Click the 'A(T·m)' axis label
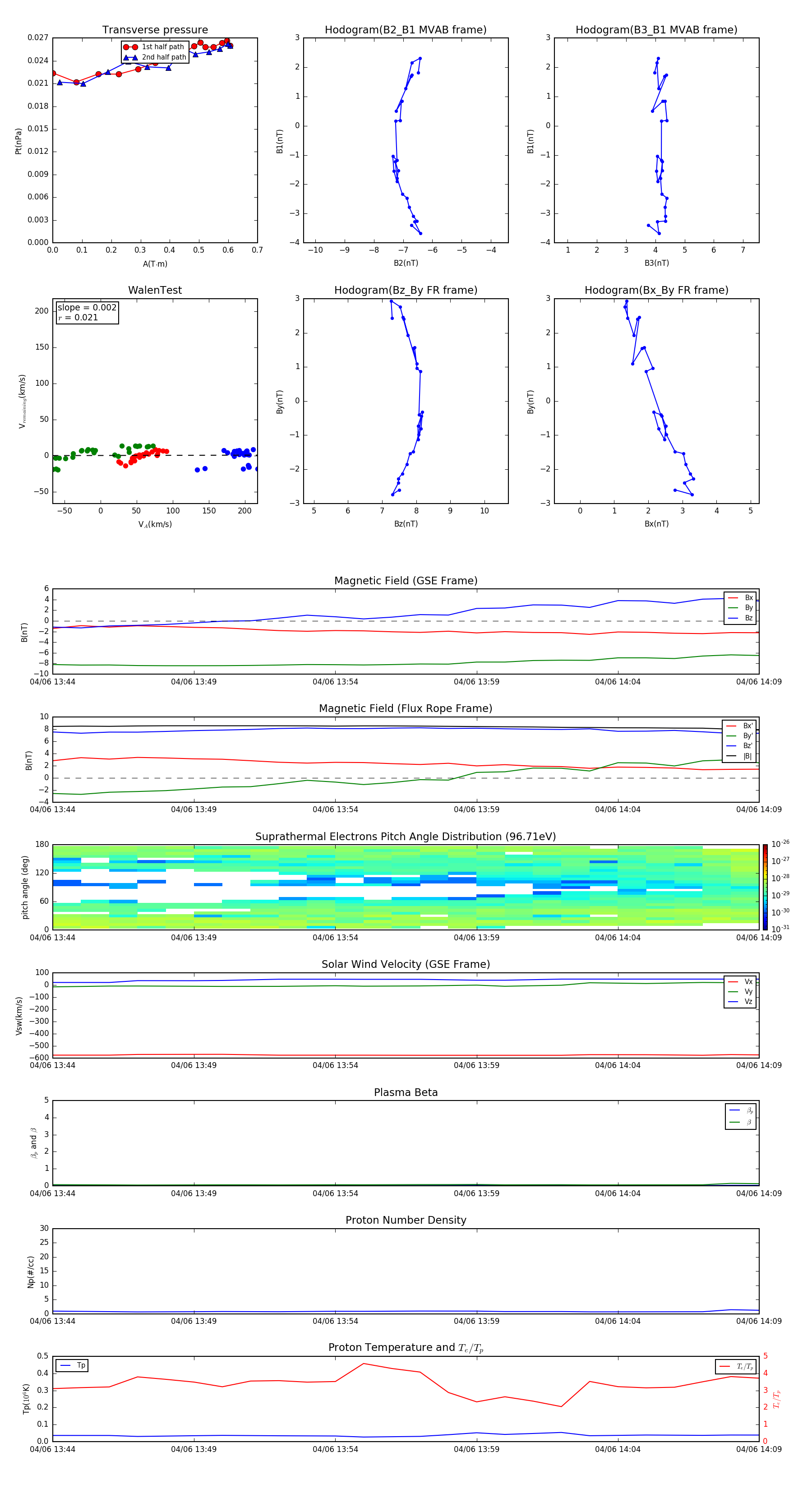 (155, 264)
